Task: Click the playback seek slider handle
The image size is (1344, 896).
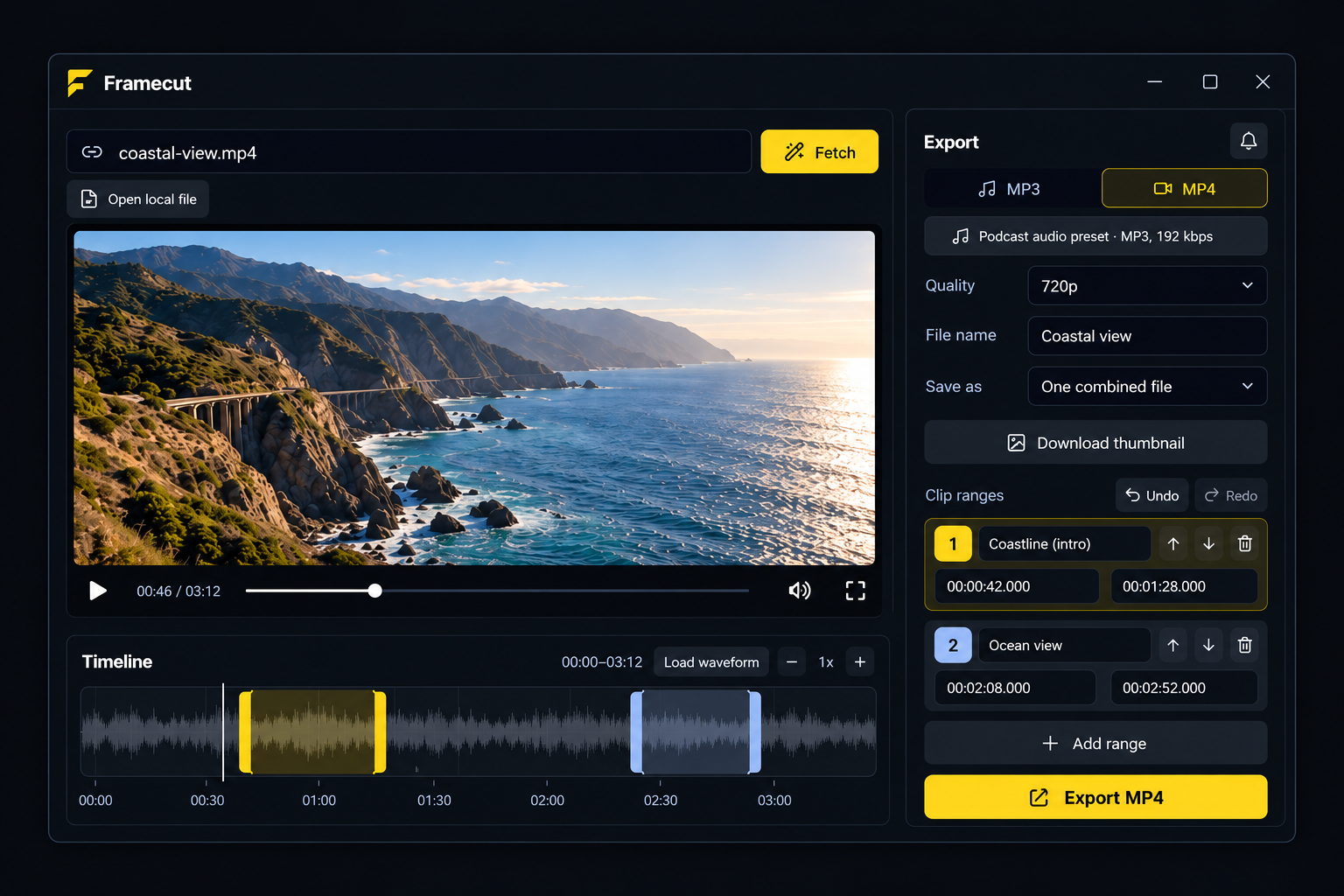Action: point(374,591)
